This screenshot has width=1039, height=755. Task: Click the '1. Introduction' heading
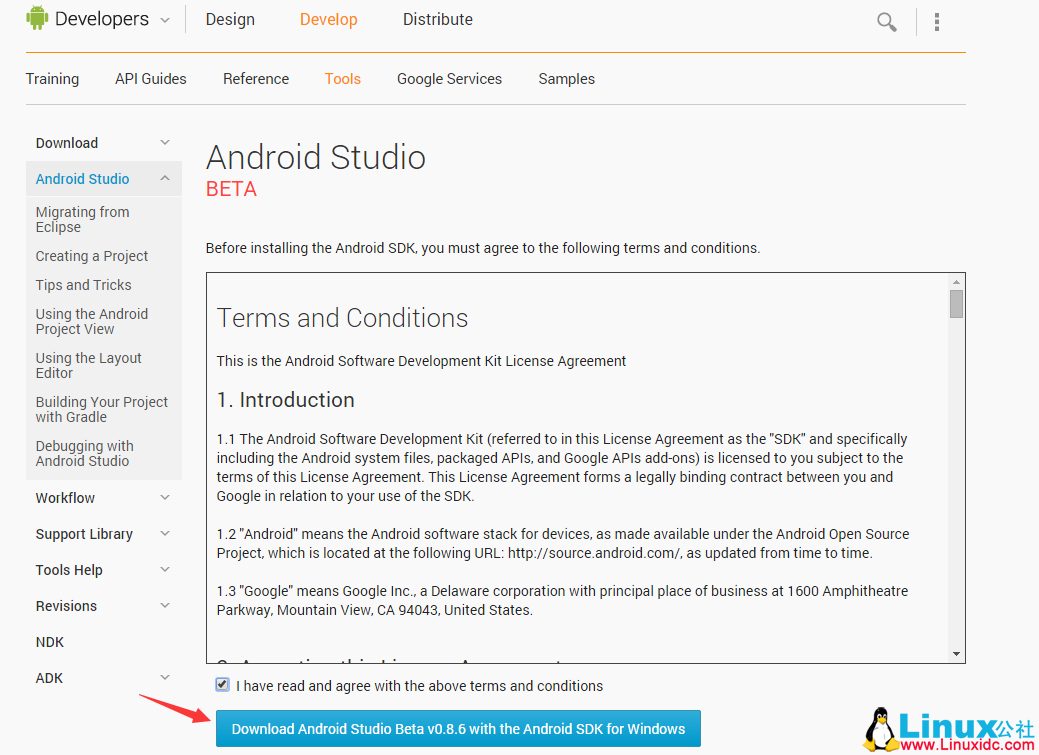tap(286, 400)
